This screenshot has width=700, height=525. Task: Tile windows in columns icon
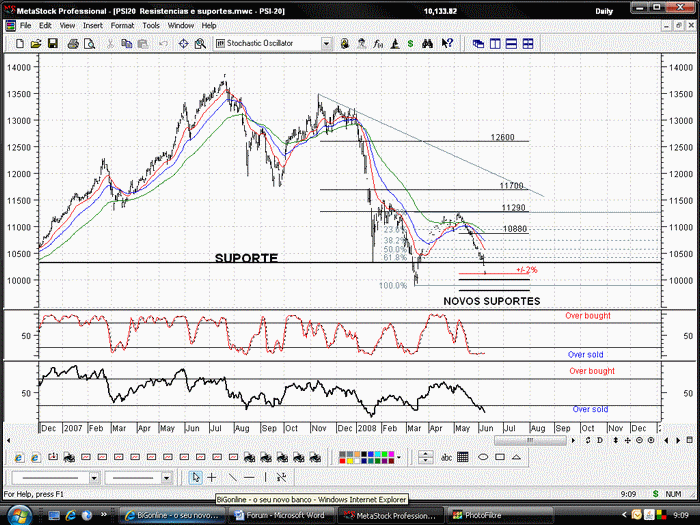pos(495,44)
